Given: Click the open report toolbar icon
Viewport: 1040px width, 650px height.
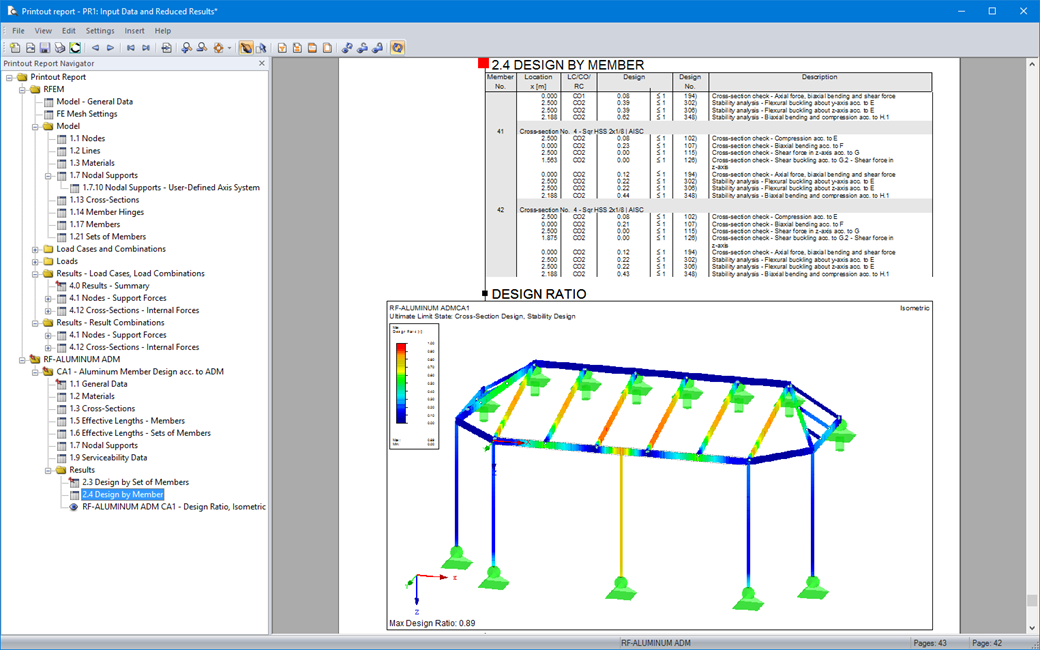Looking at the screenshot, I should (x=30, y=48).
